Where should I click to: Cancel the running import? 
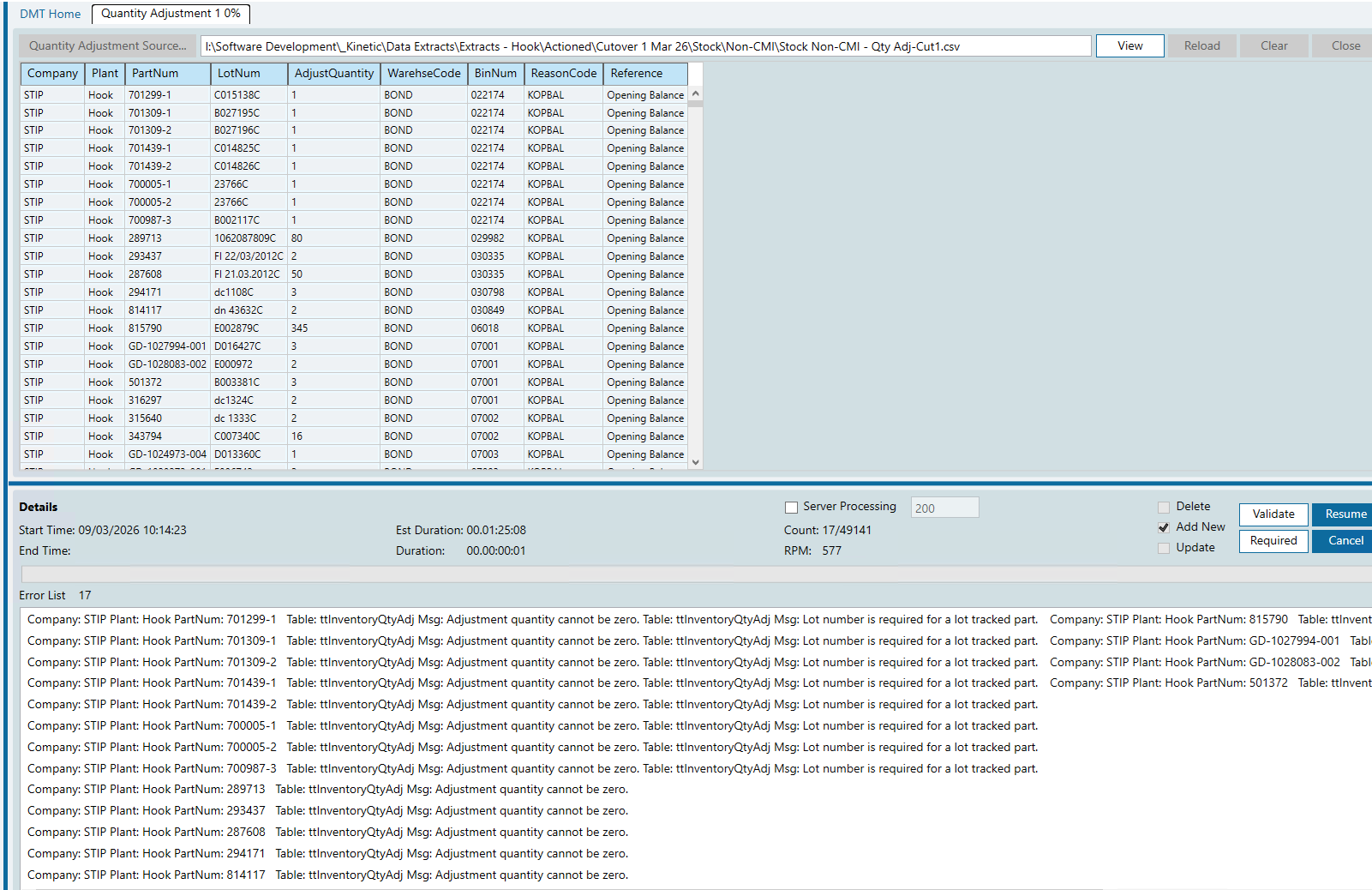[1345, 541]
